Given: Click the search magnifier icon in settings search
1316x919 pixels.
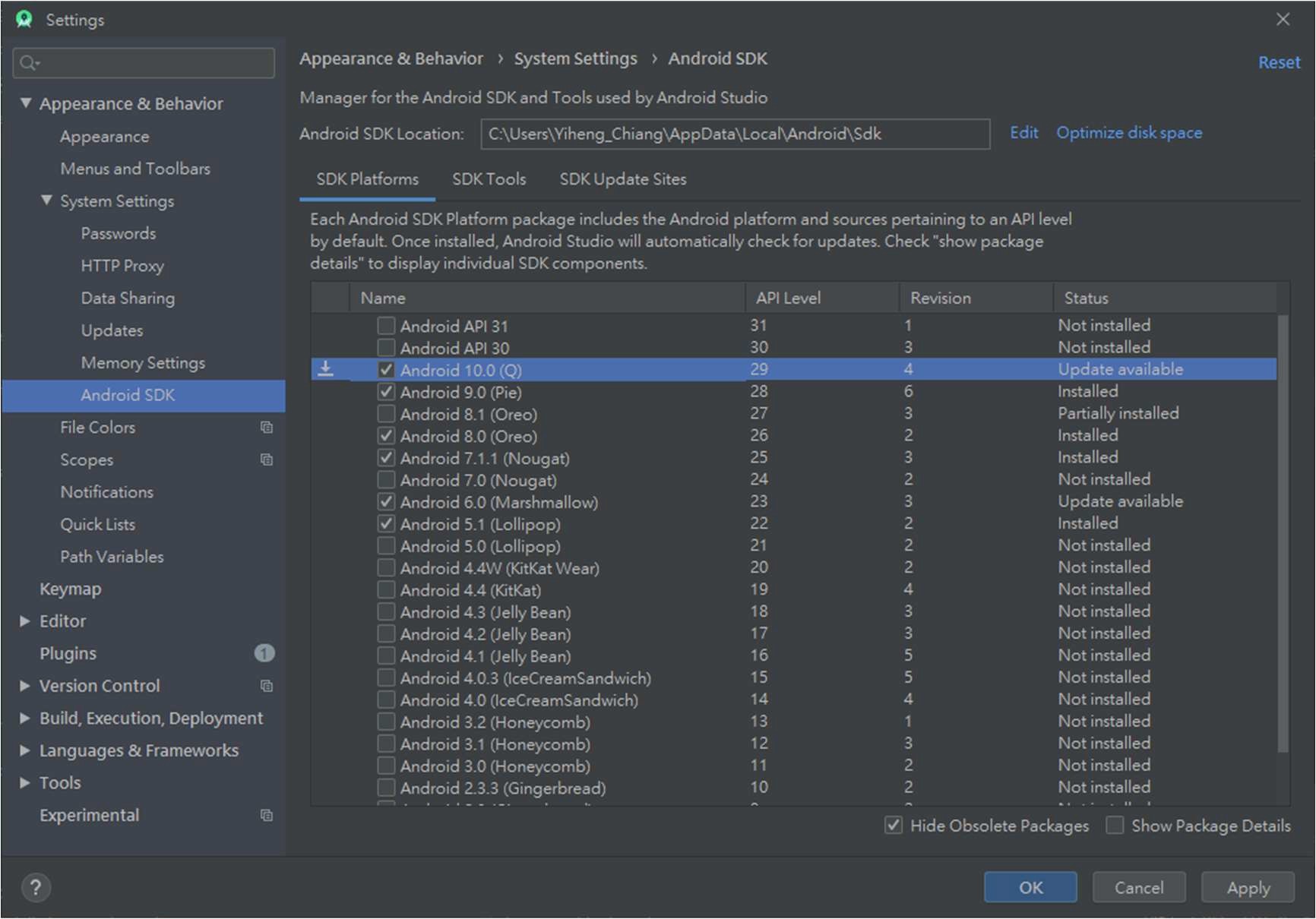Looking at the screenshot, I should tap(29, 63).
